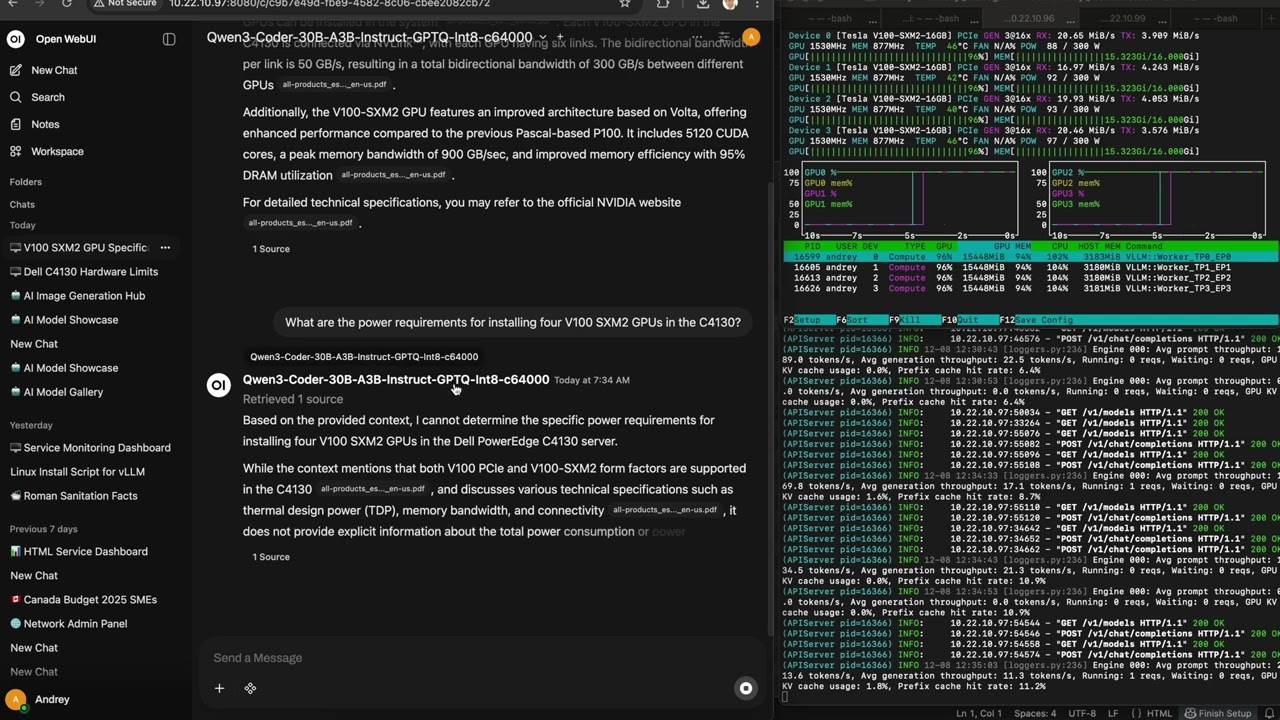Open browser downloads icon
This screenshot has height=720, width=1280.
[703, 4]
